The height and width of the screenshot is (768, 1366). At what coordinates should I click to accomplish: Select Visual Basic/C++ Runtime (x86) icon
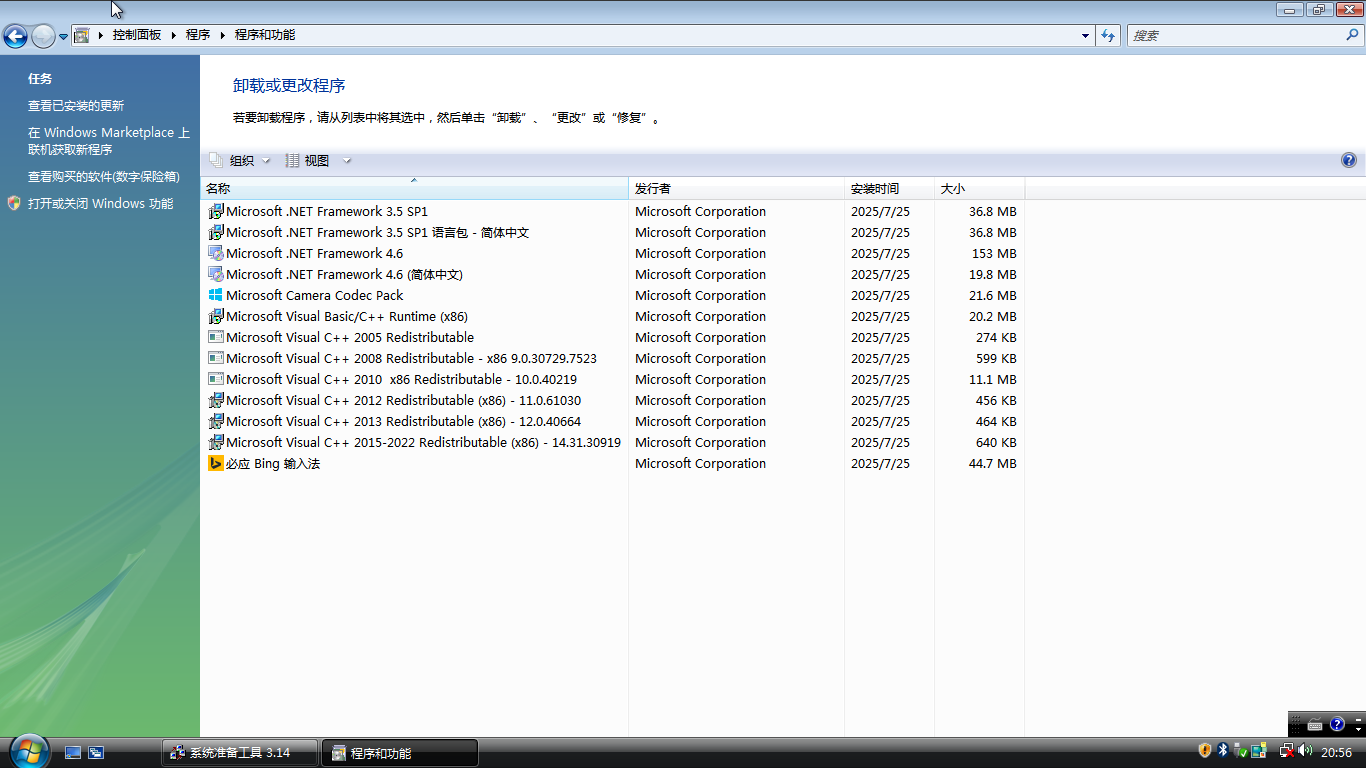coord(215,316)
